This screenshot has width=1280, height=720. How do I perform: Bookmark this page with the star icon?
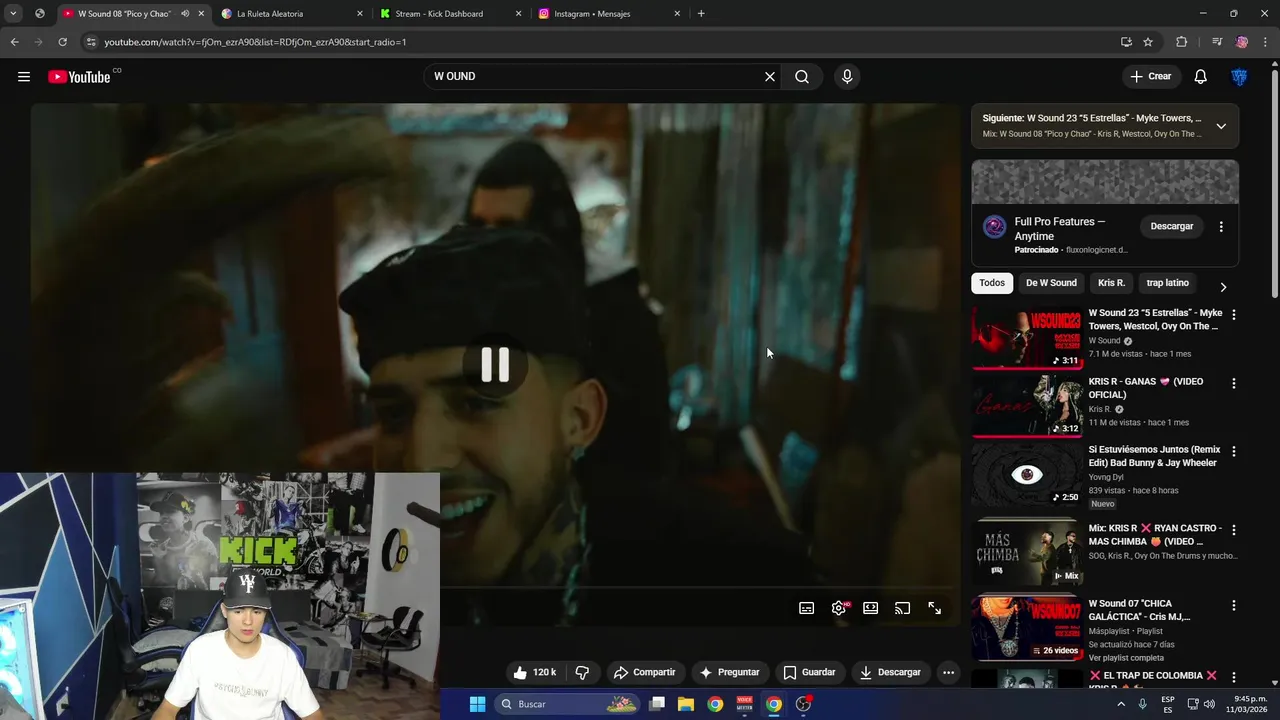(1148, 42)
